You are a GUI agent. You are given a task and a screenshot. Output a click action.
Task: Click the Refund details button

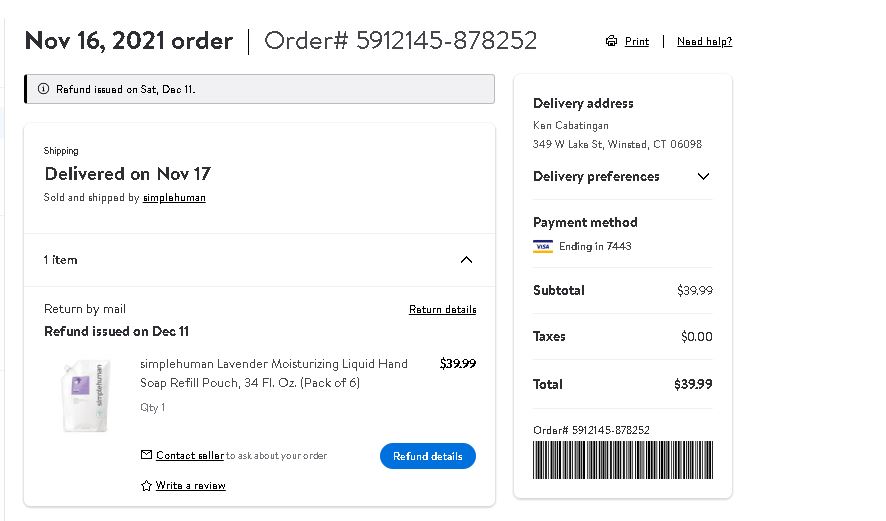point(428,456)
